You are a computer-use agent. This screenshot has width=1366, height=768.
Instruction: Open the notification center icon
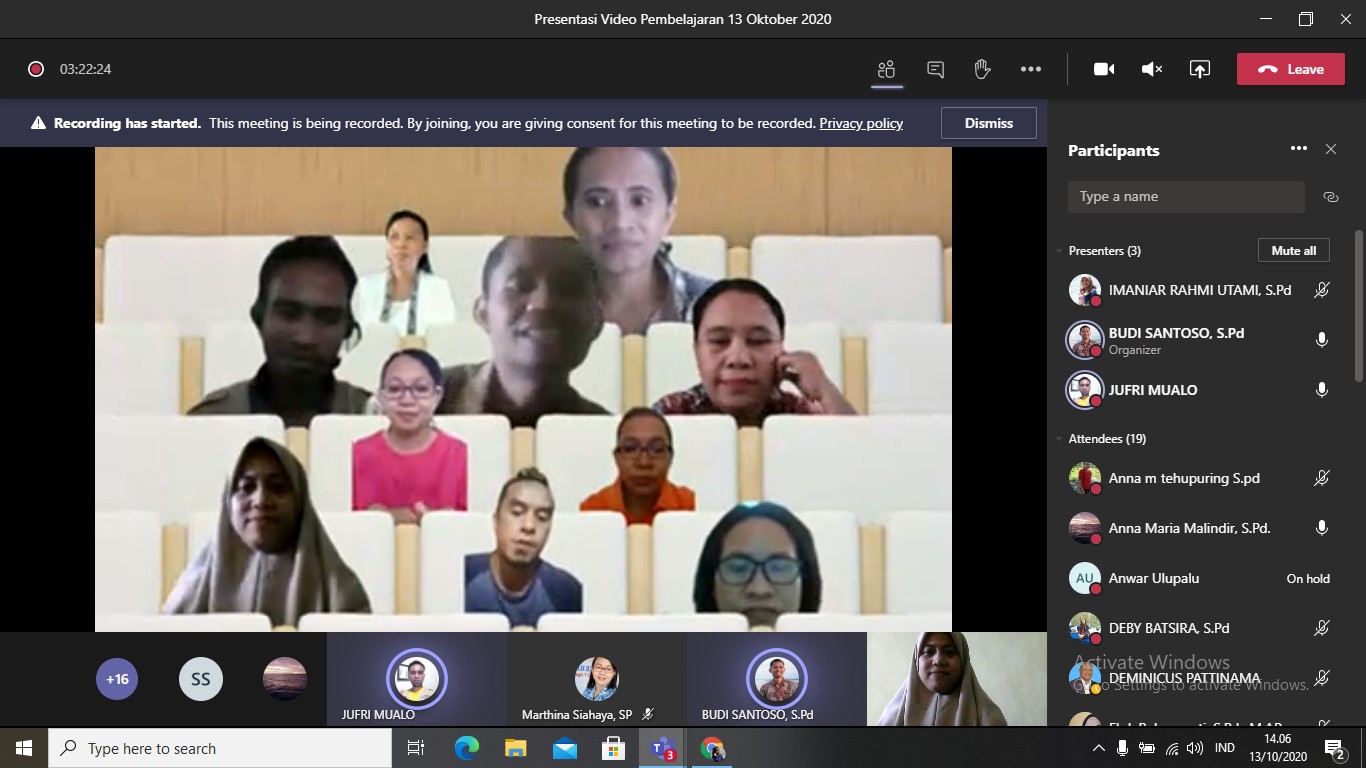[1334, 748]
